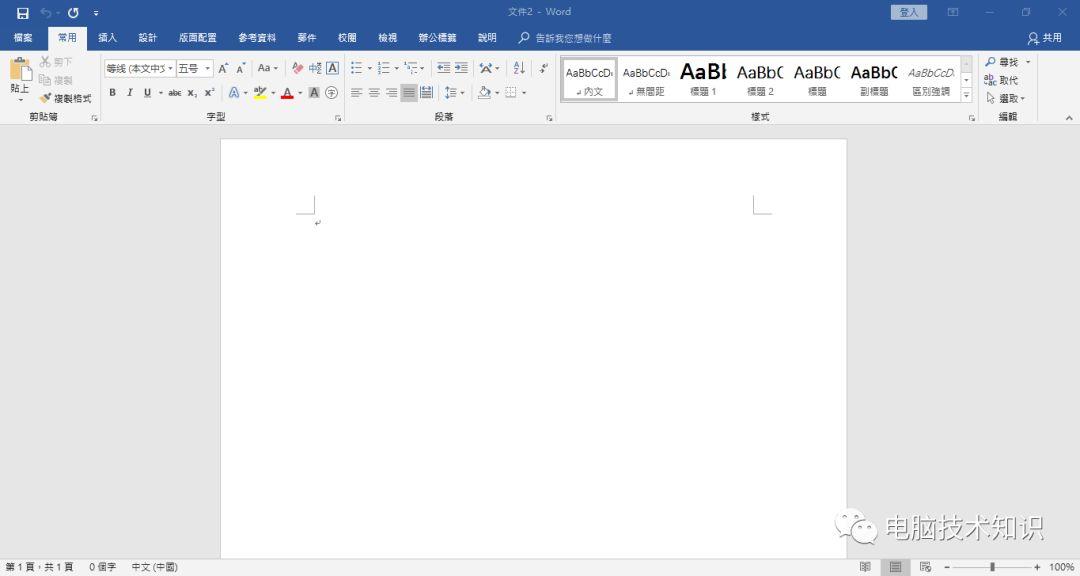Save the document from quick access toolbar

point(23,13)
